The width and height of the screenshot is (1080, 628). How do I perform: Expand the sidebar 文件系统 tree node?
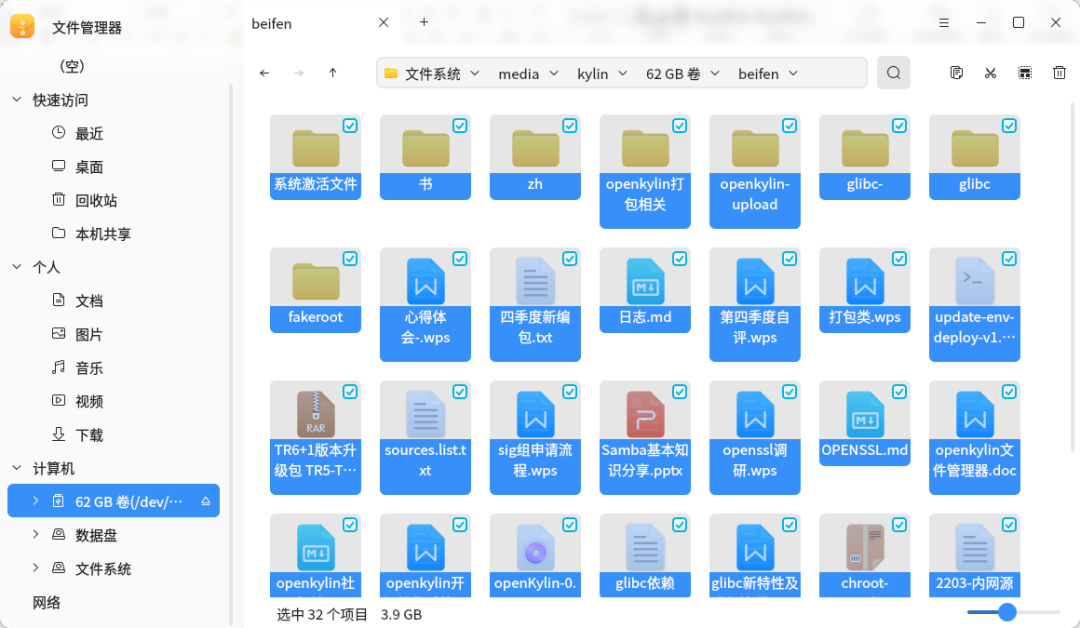(x=36, y=568)
